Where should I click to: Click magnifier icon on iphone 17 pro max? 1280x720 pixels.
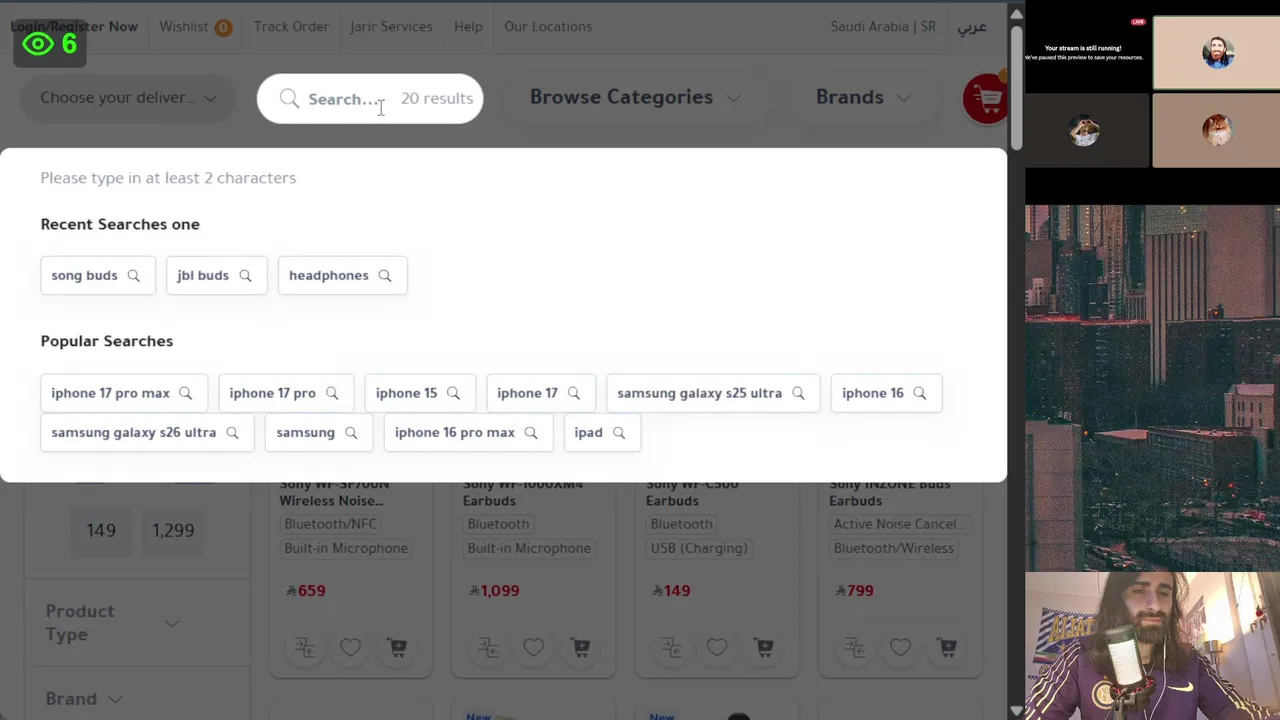click(185, 393)
